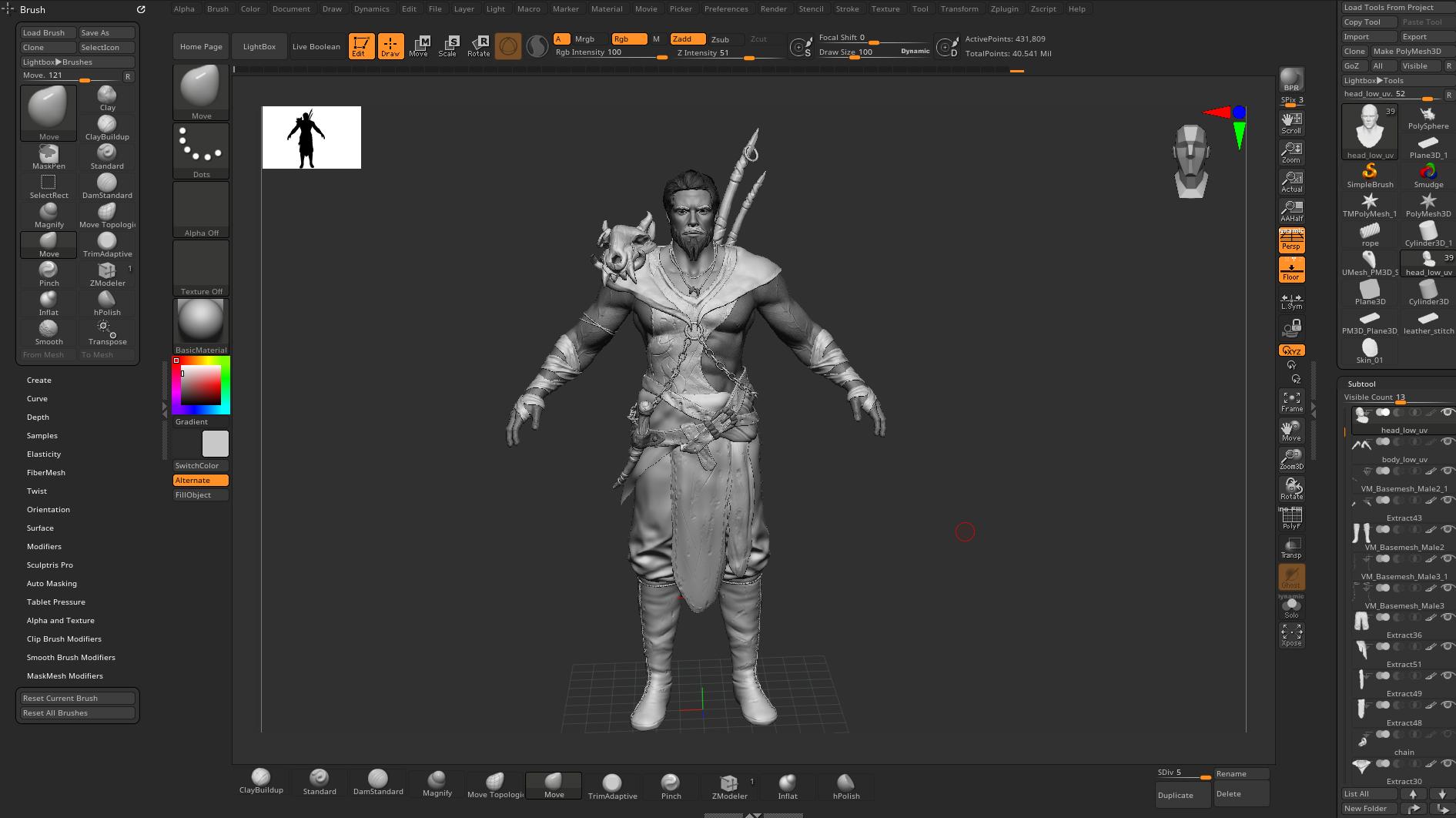Choose the hPolish brush in left panel
Image resolution: width=1456 pixels, height=818 pixels.
click(107, 303)
